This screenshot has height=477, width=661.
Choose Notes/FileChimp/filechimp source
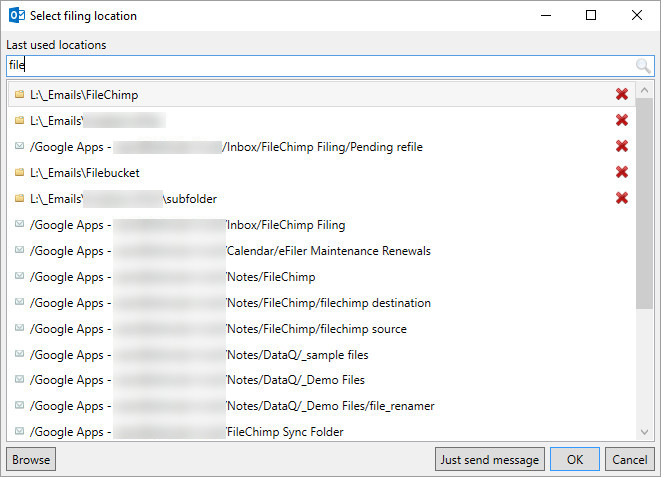(321, 329)
